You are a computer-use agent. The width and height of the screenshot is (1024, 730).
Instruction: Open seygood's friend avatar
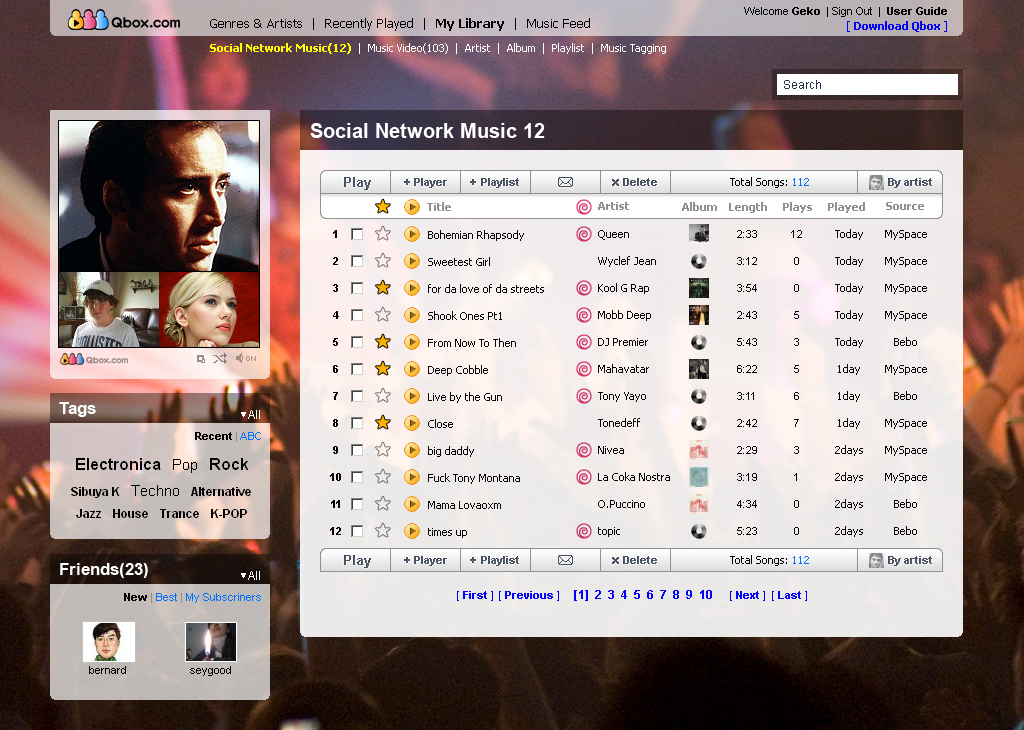(210, 641)
